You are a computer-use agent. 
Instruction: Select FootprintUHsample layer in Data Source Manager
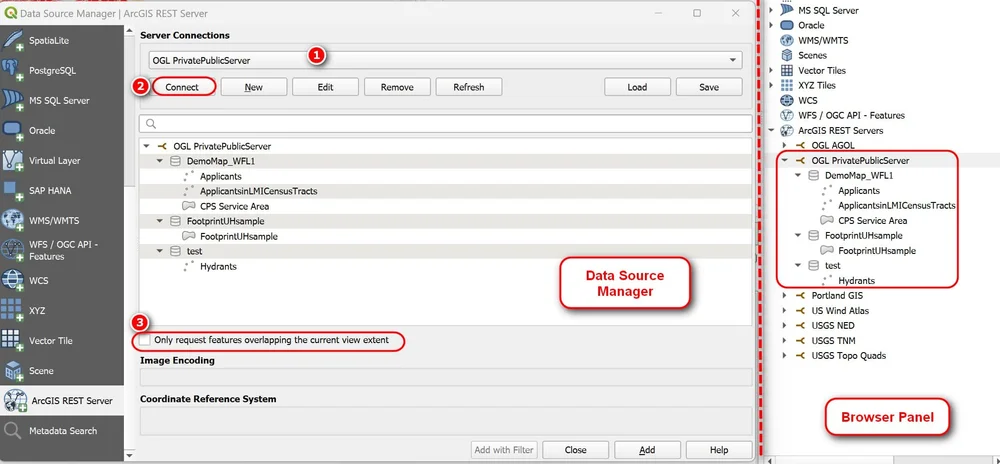pos(239,236)
